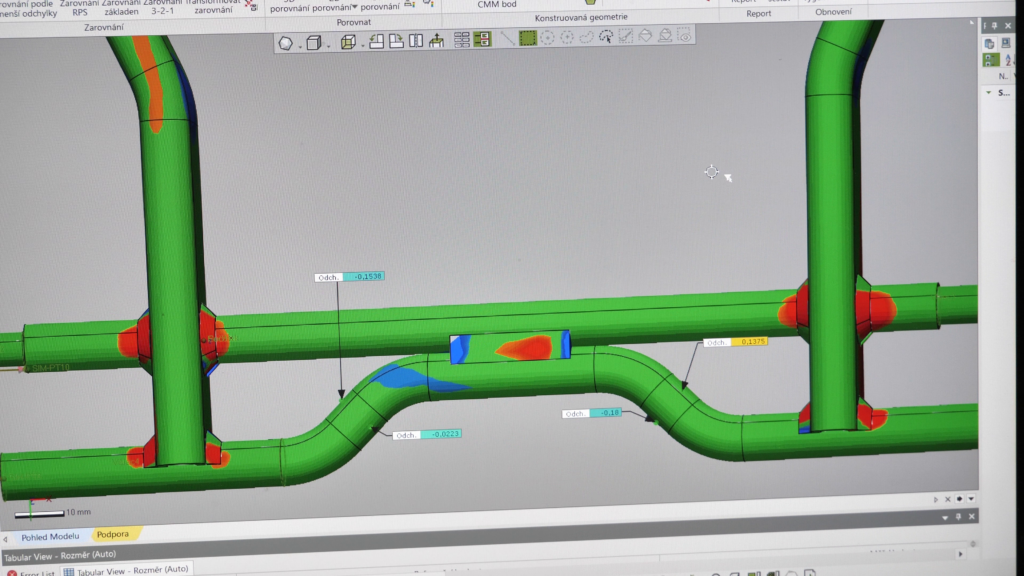Select the solid cube view icon
The height and width of the screenshot is (576, 1024).
tap(313, 43)
